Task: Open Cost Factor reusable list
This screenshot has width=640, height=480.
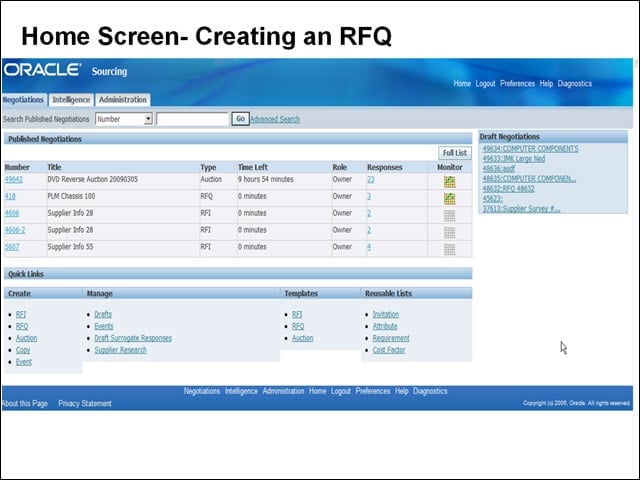Action: (x=389, y=350)
